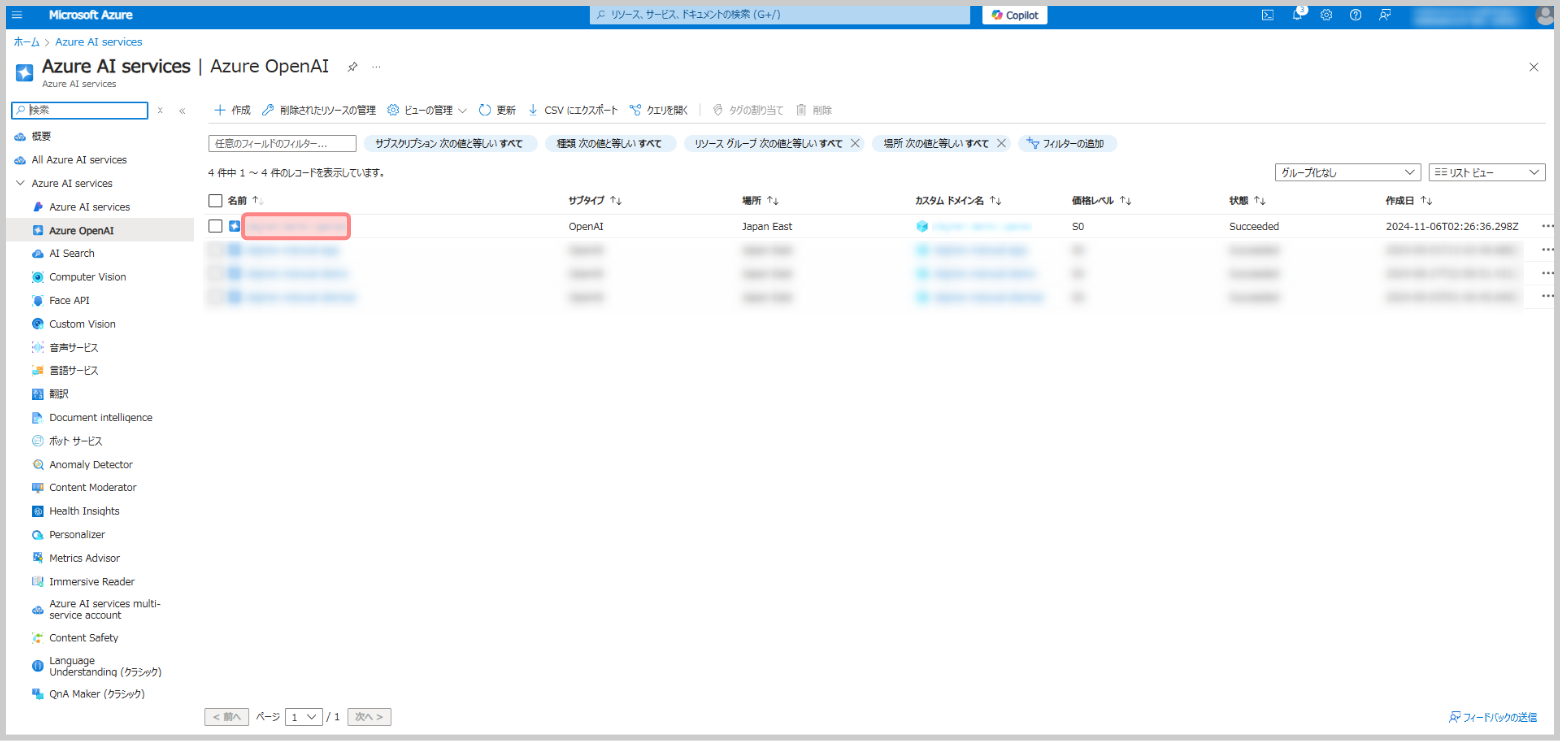Click the ホーム breadcrumb link
This screenshot has width=1560, height=741.
pyautogui.click(x=27, y=42)
